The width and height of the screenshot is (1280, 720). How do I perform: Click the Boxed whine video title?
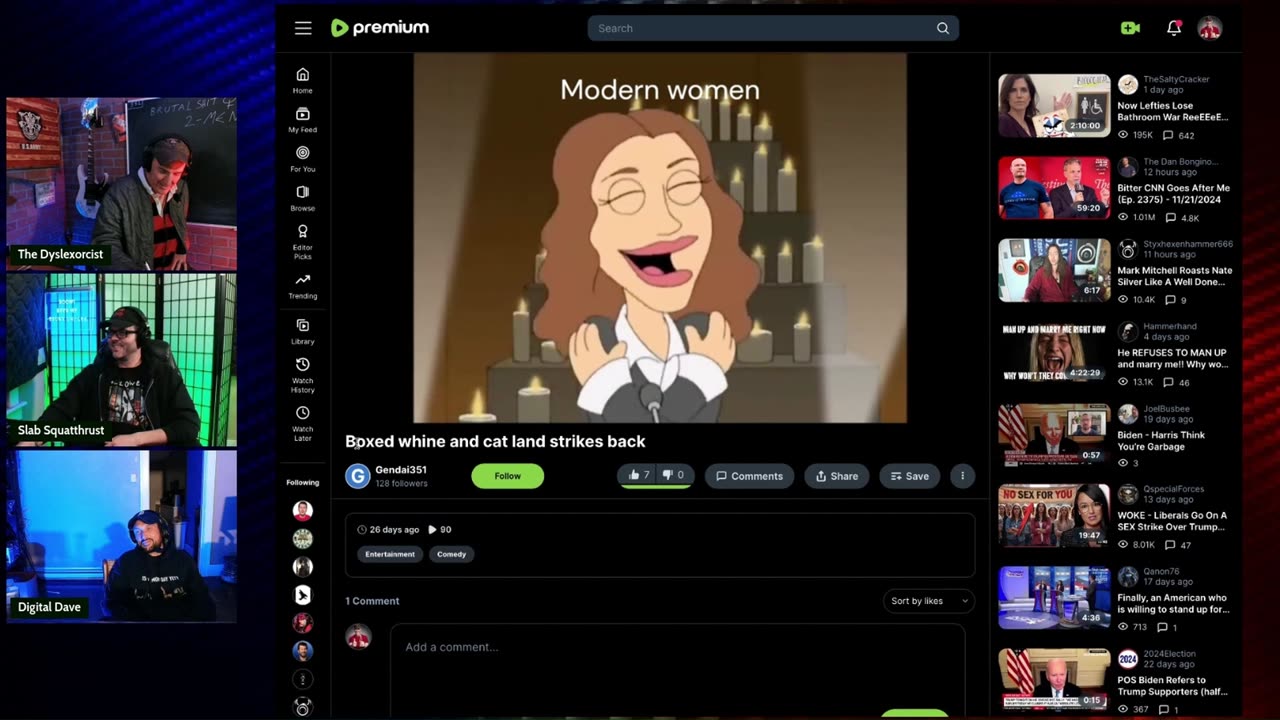click(x=495, y=441)
